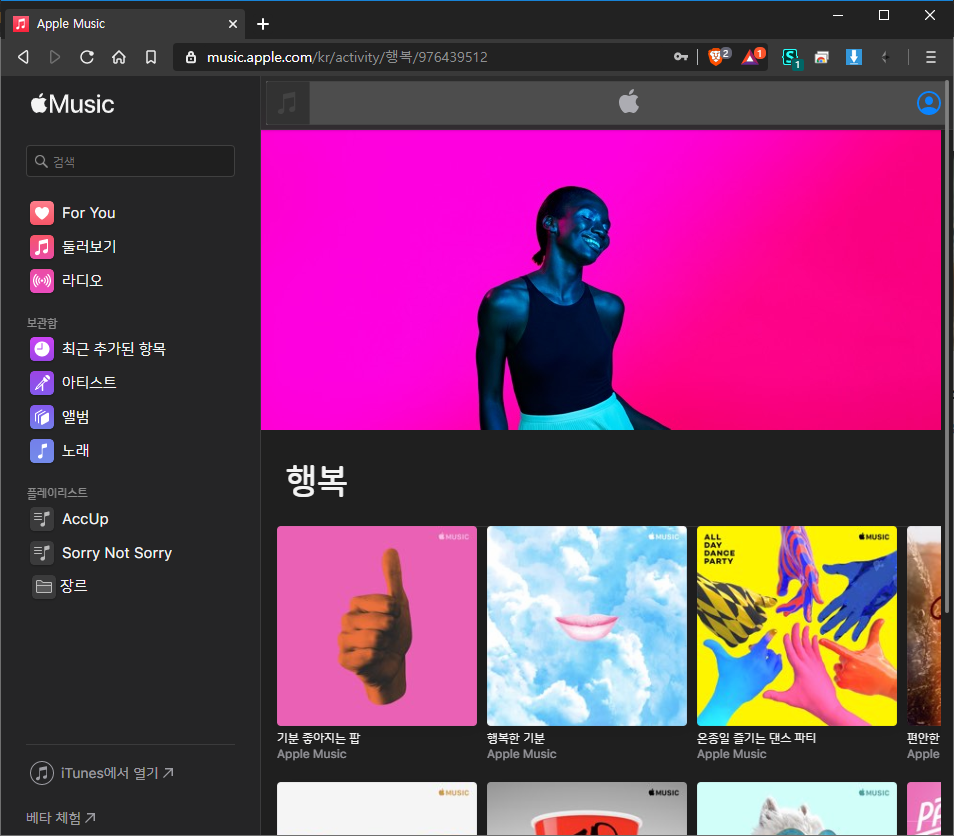This screenshot has width=954, height=836.
Task: Open the Brave Shields lion icon
Action: pos(718,57)
